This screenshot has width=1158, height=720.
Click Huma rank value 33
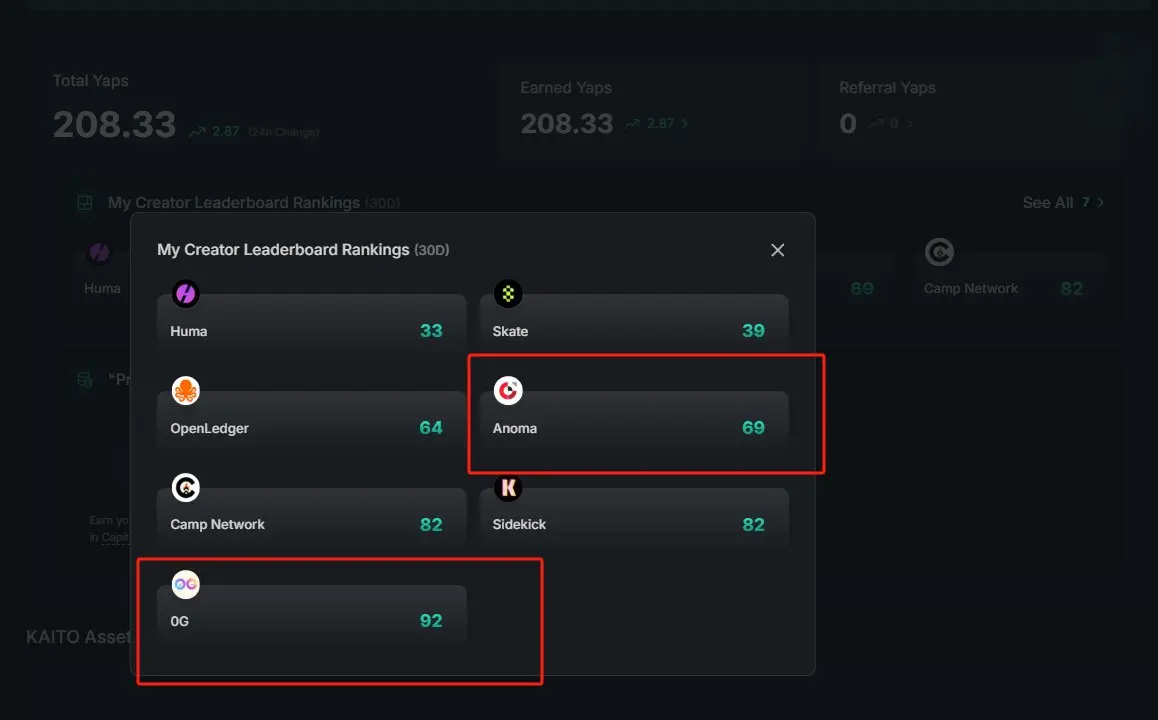pos(431,331)
